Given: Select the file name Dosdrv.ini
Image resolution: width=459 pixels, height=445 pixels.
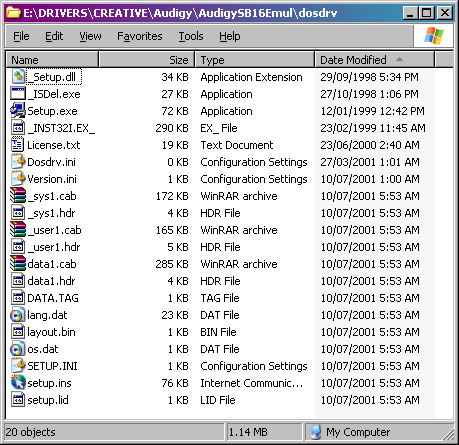Looking at the screenshot, I should pos(51,162).
